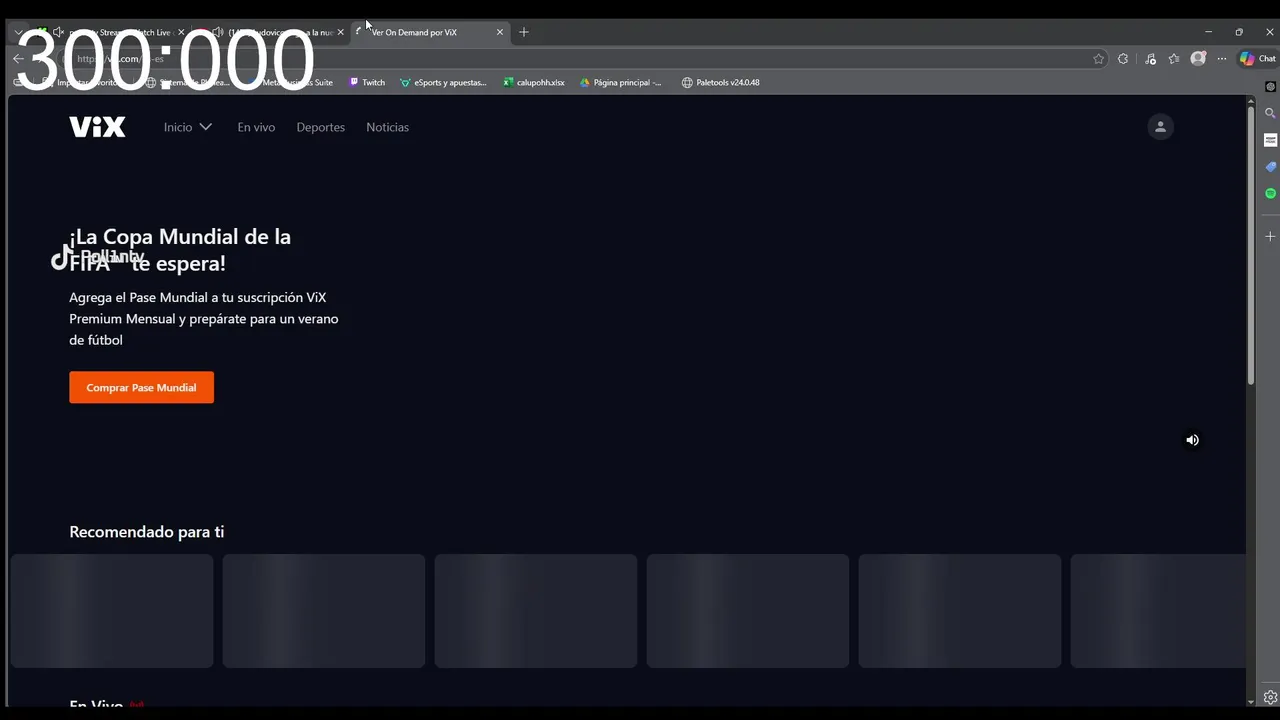Click the Recomendado para ti heading
Image resolution: width=1280 pixels, height=720 pixels.
(x=146, y=532)
